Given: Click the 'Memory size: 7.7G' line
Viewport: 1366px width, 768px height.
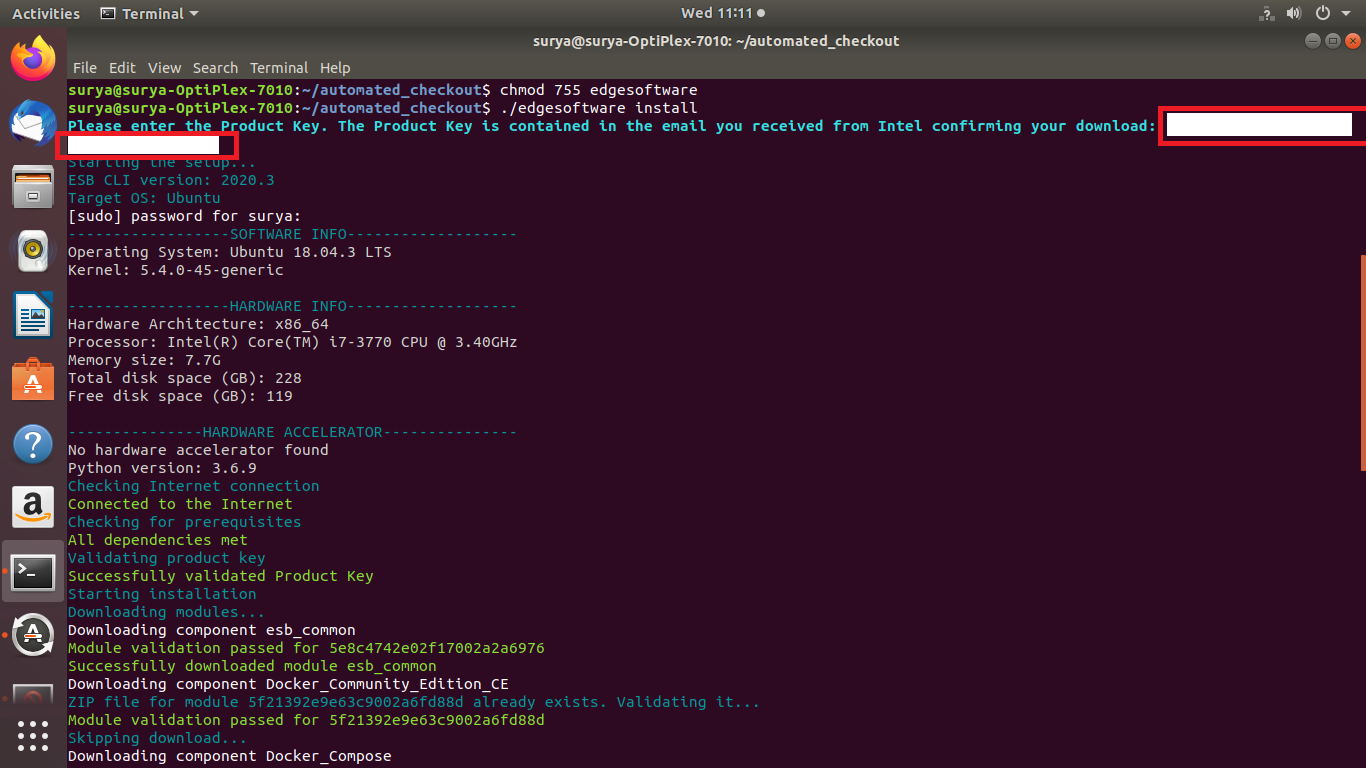Looking at the screenshot, I should [x=144, y=360].
